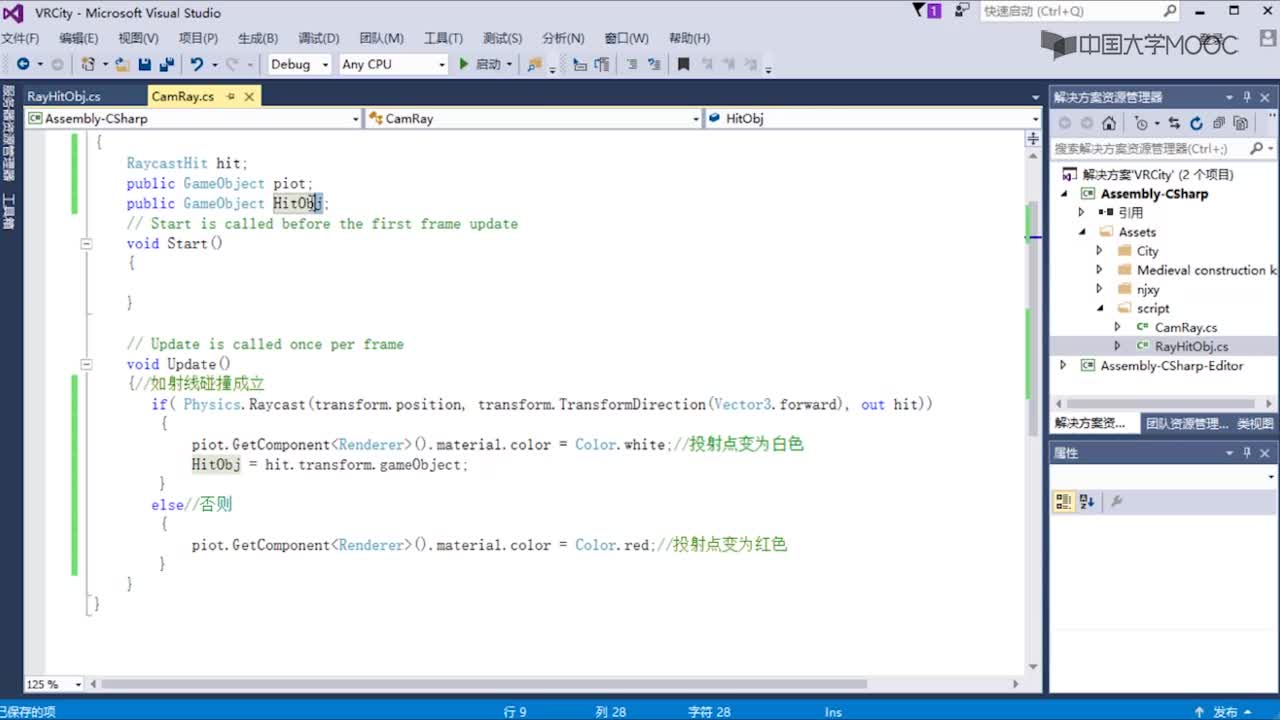Image resolution: width=1280 pixels, height=720 pixels.
Task: Expand the Assembly-CSharp-Editor project node
Action: click(x=1063, y=365)
